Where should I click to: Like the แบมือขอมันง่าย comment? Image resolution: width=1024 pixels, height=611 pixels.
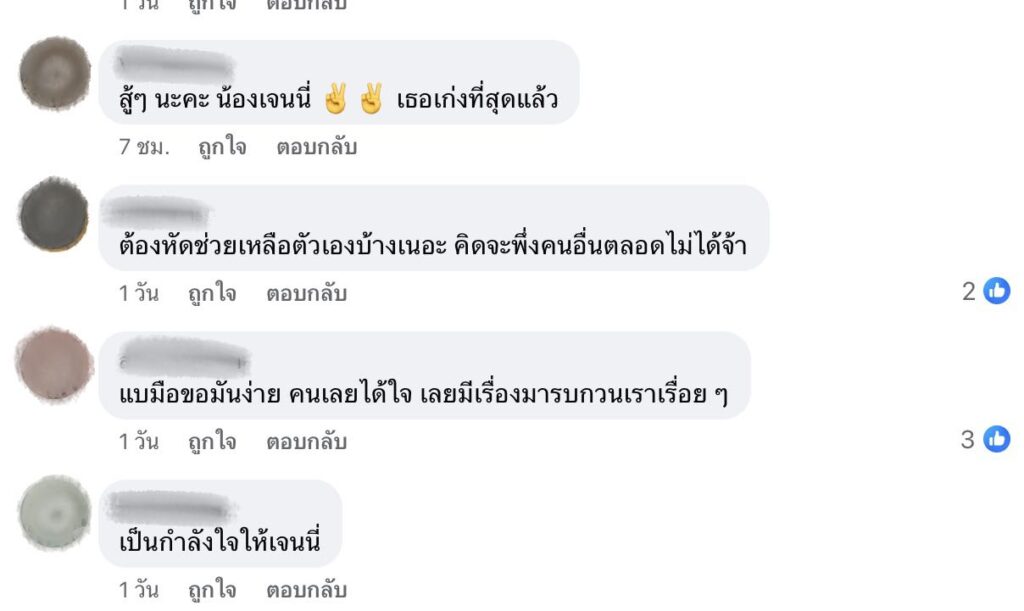(212, 441)
